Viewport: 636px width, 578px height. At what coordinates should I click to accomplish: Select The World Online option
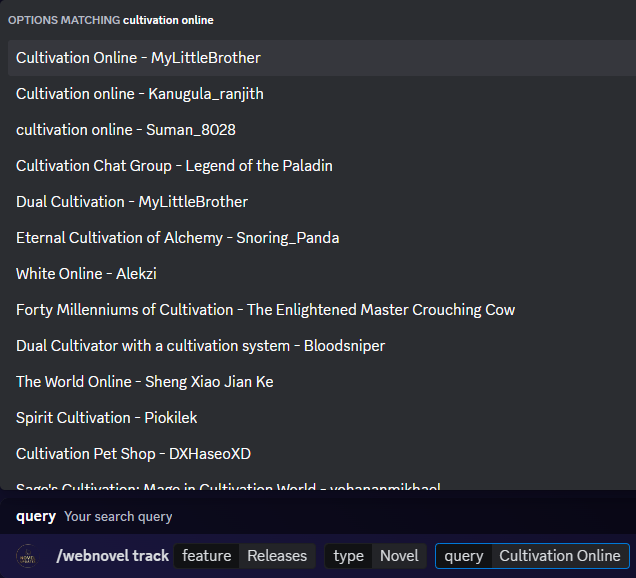pos(144,382)
